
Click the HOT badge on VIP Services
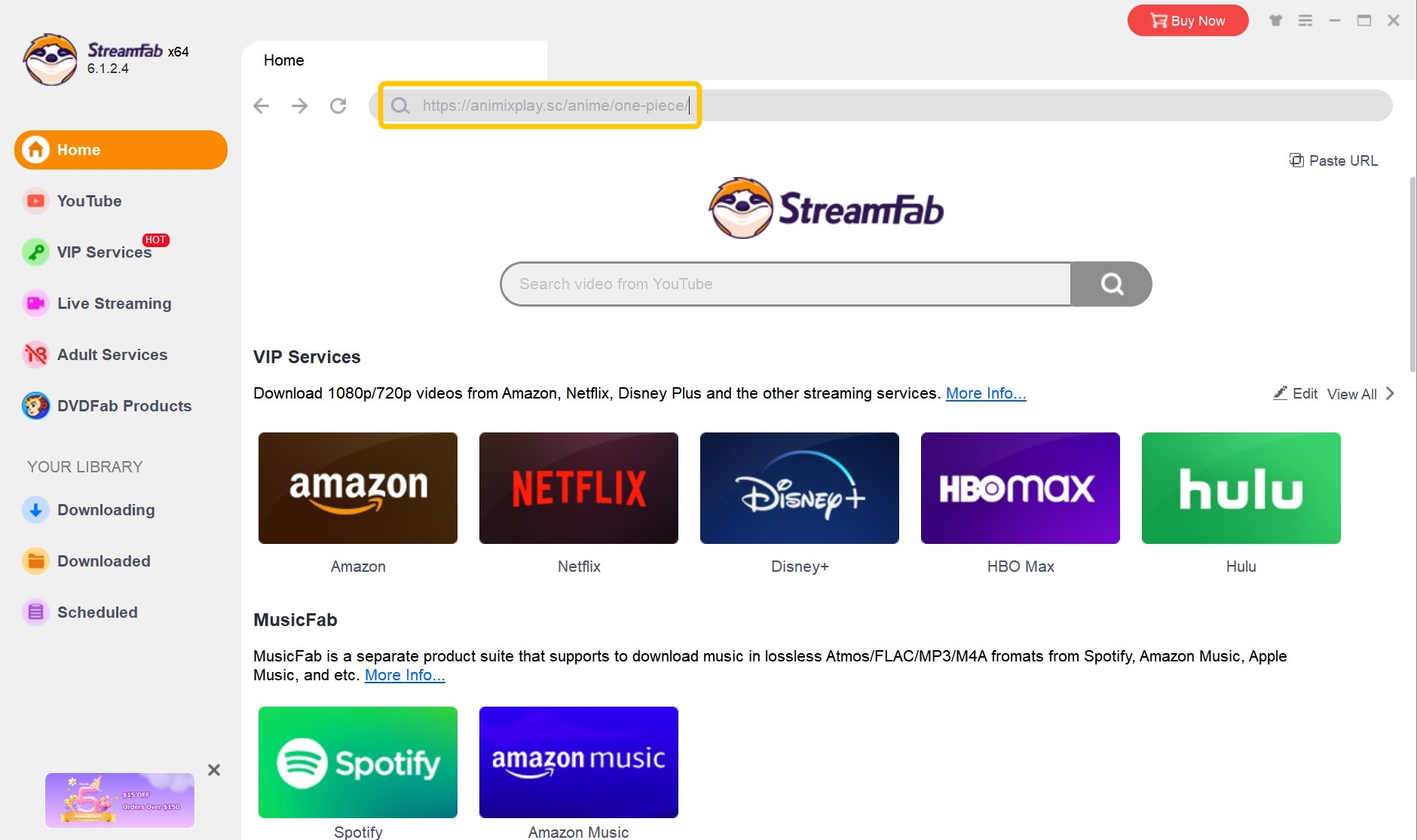[156, 240]
